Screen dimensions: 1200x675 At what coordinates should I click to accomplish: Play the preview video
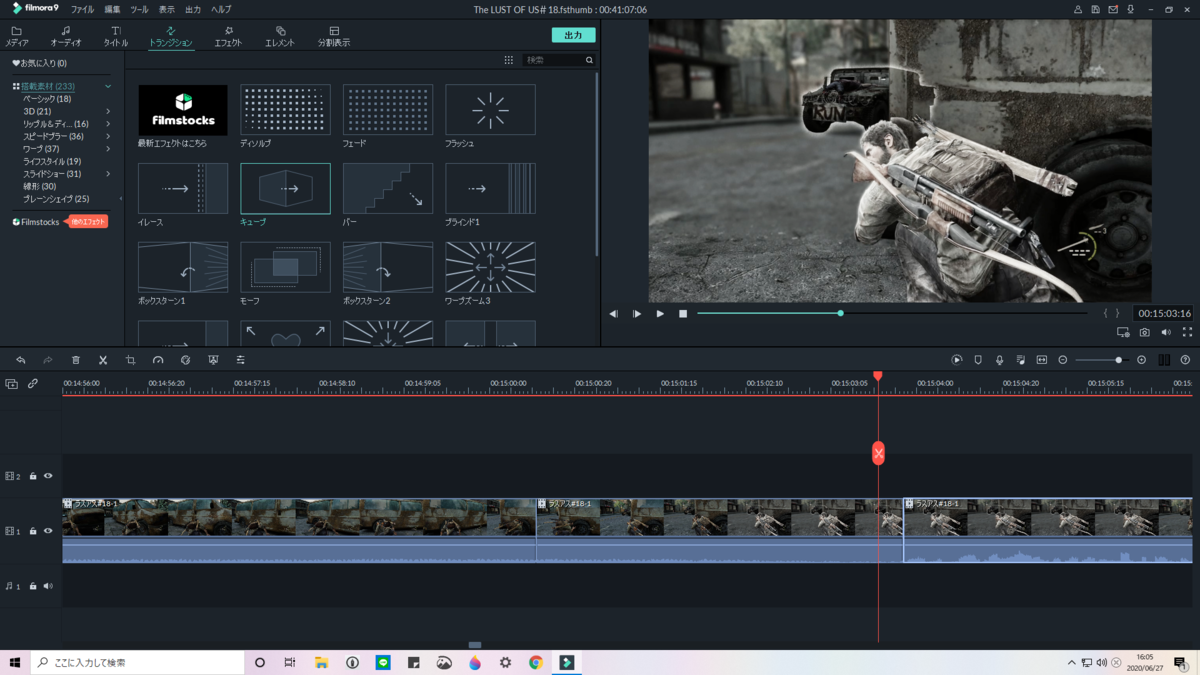point(660,314)
